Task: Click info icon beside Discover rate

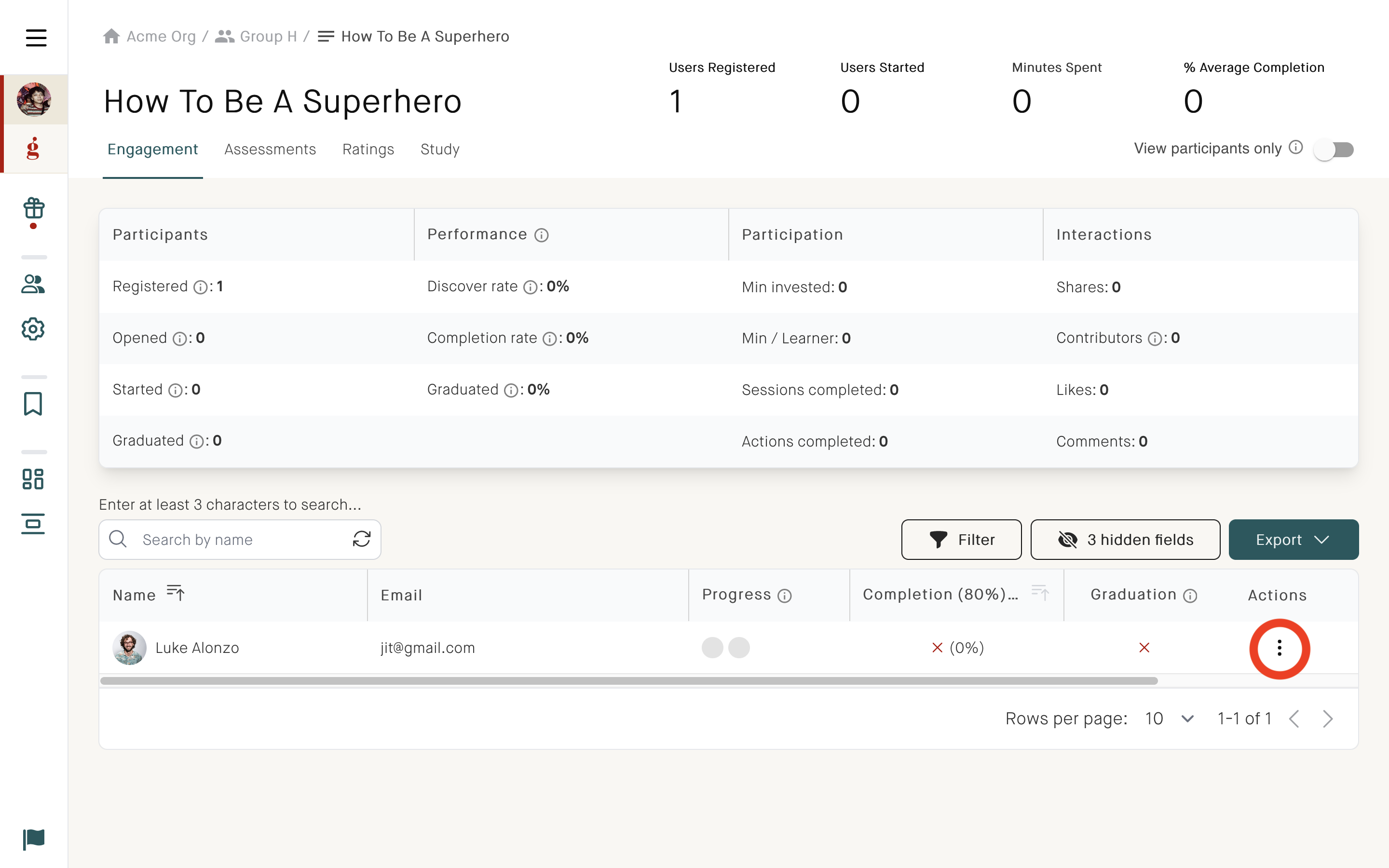Action: [531, 287]
